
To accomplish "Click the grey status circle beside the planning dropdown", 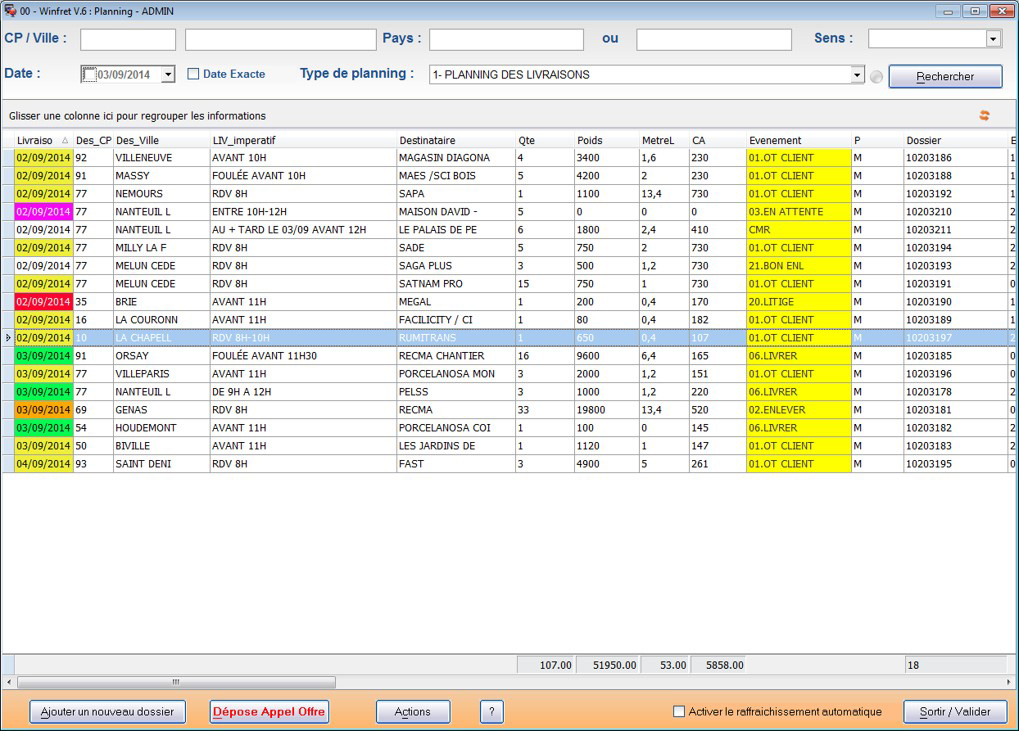I will pos(876,74).
